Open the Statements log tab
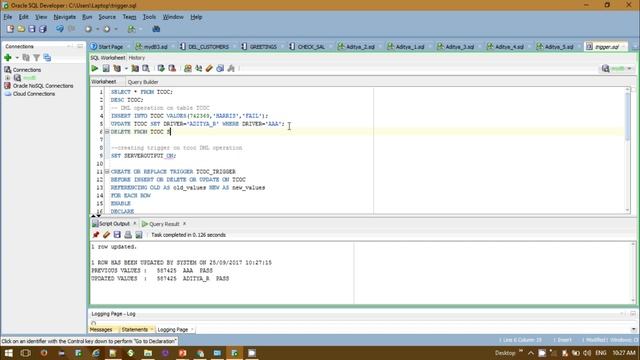 point(135,329)
